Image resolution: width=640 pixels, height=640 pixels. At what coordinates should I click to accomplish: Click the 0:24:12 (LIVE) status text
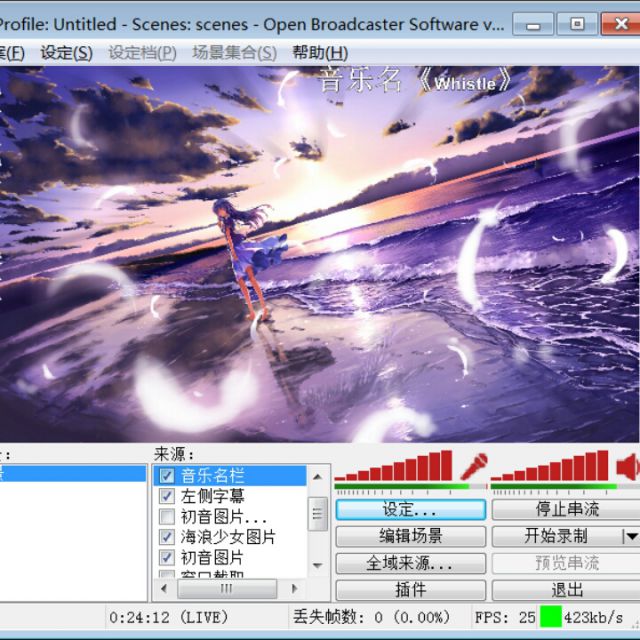[169, 617]
